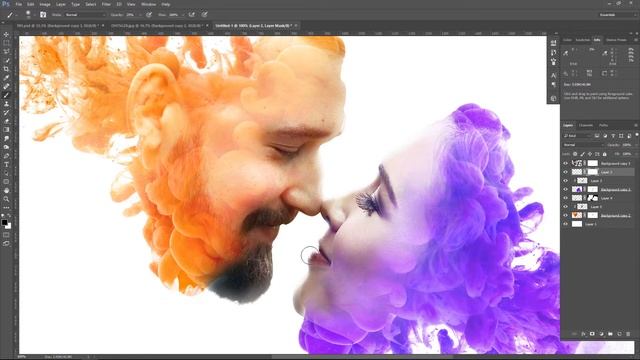The image size is (640, 360).
Task: Select Layer 2 mask thumbnail
Action: (592, 172)
